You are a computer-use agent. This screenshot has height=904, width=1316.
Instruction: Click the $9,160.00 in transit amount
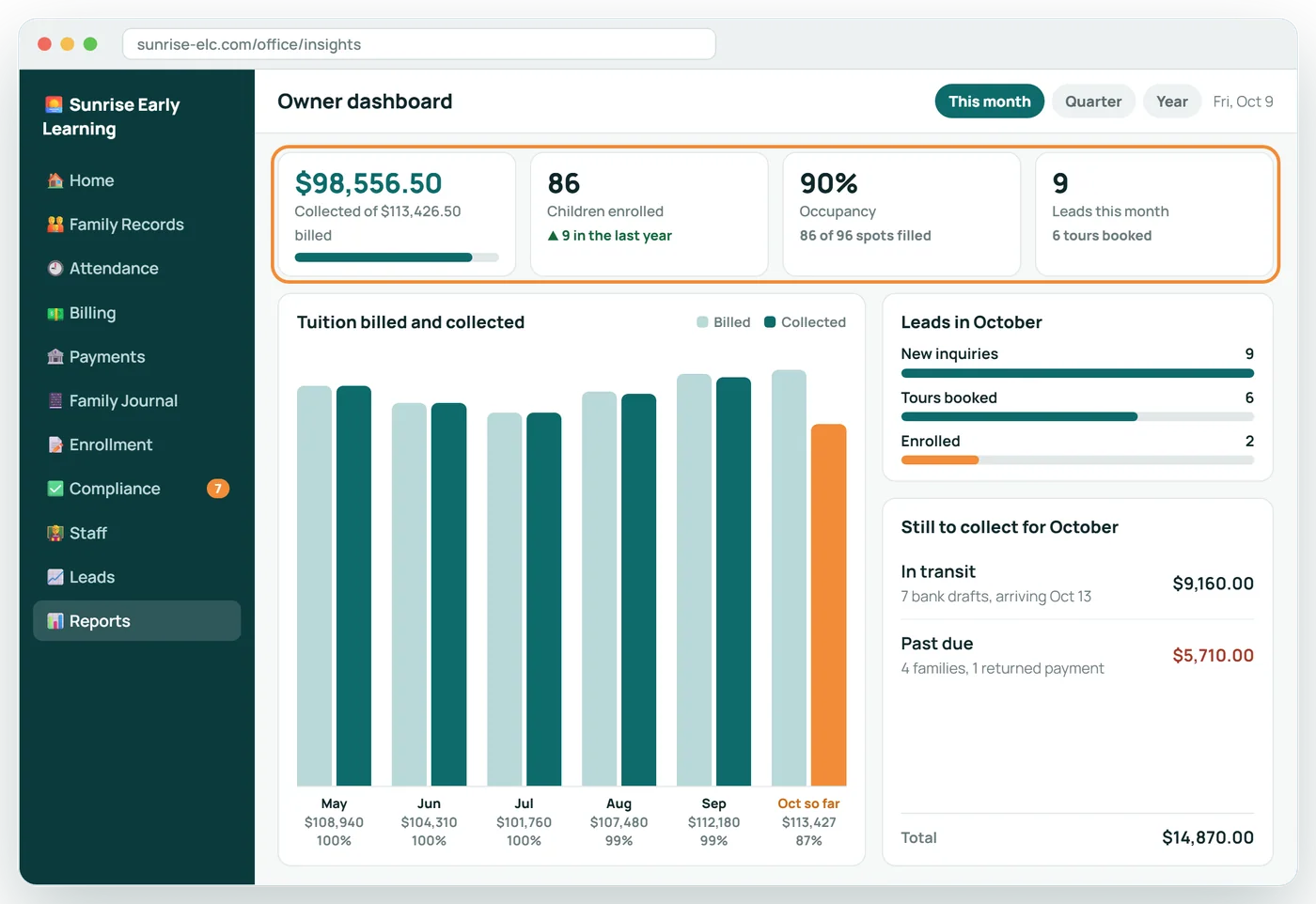pyautogui.click(x=1213, y=584)
